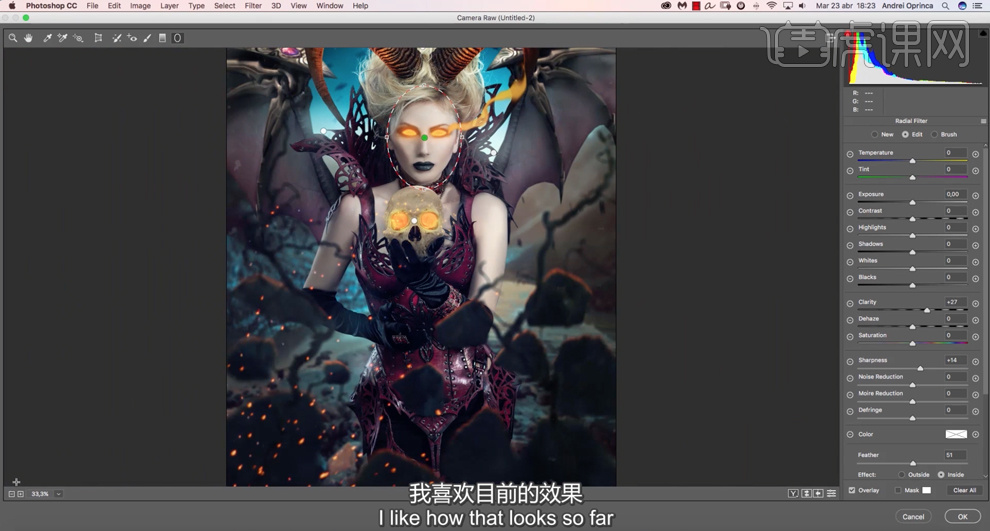Click the Cancel button
The width and height of the screenshot is (990, 531).
click(x=913, y=516)
